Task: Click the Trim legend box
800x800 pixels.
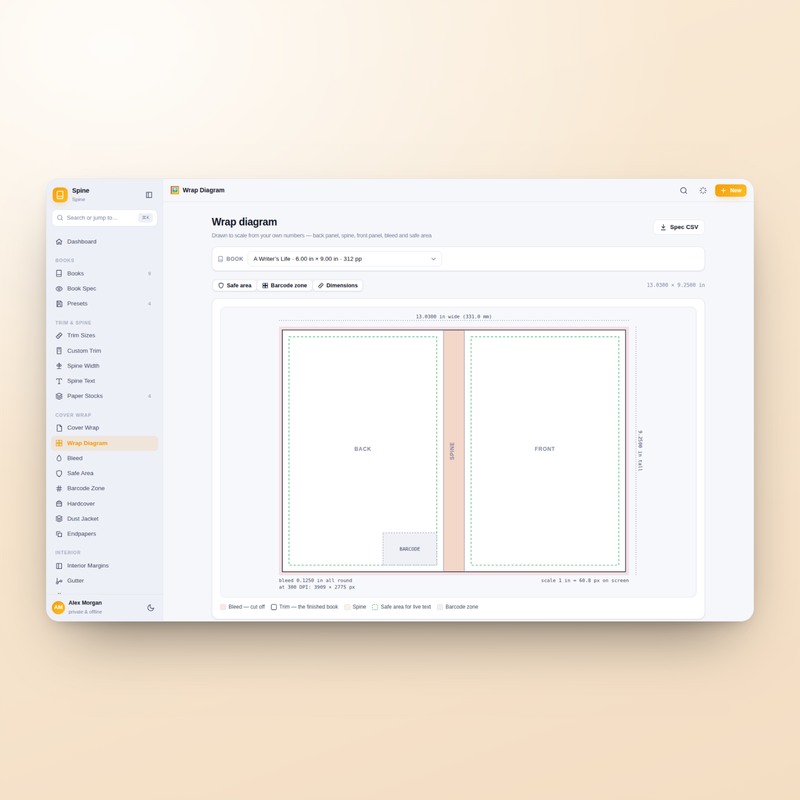Action: [274, 607]
